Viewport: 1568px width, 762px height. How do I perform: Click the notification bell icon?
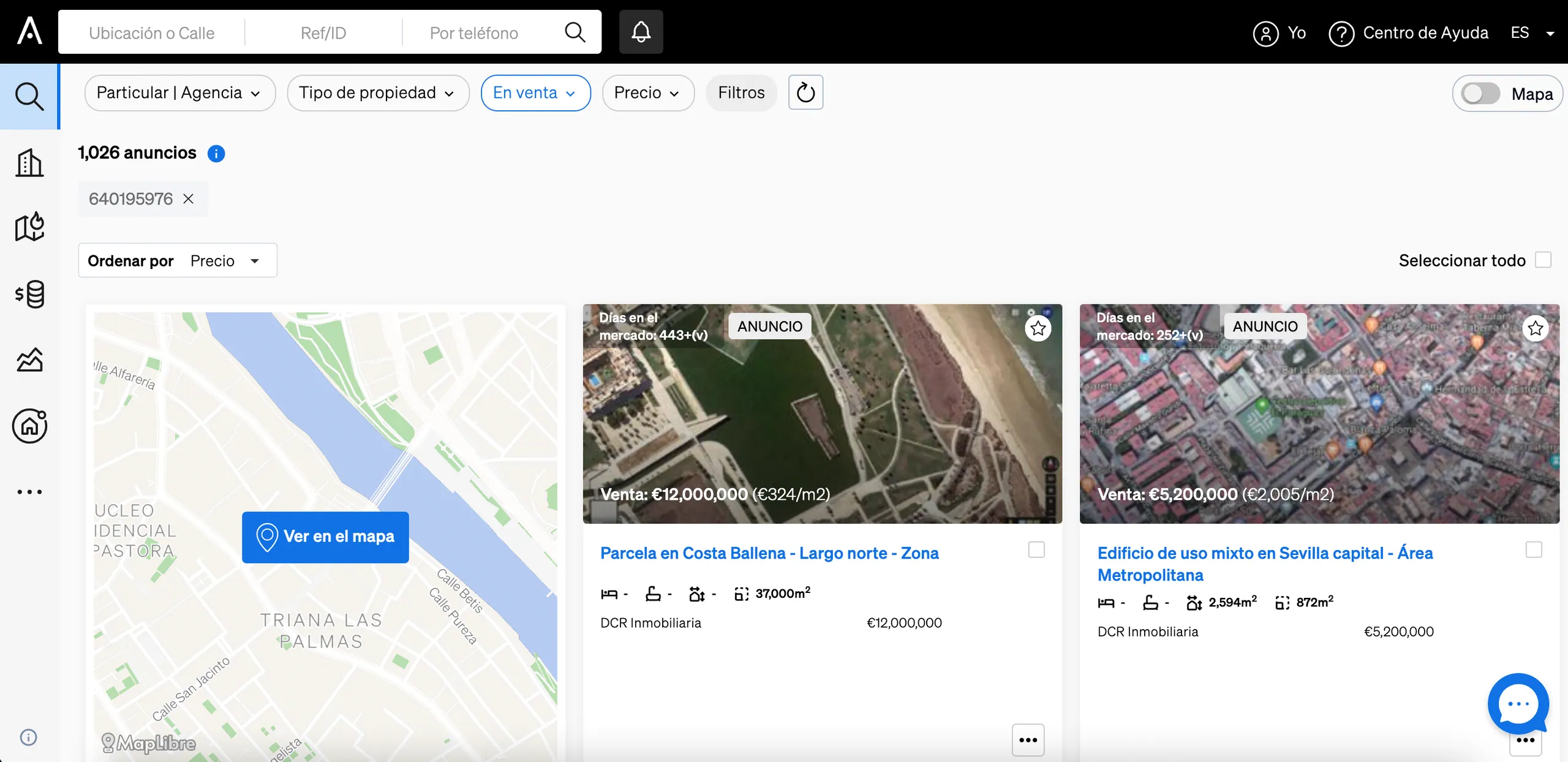(x=641, y=32)
